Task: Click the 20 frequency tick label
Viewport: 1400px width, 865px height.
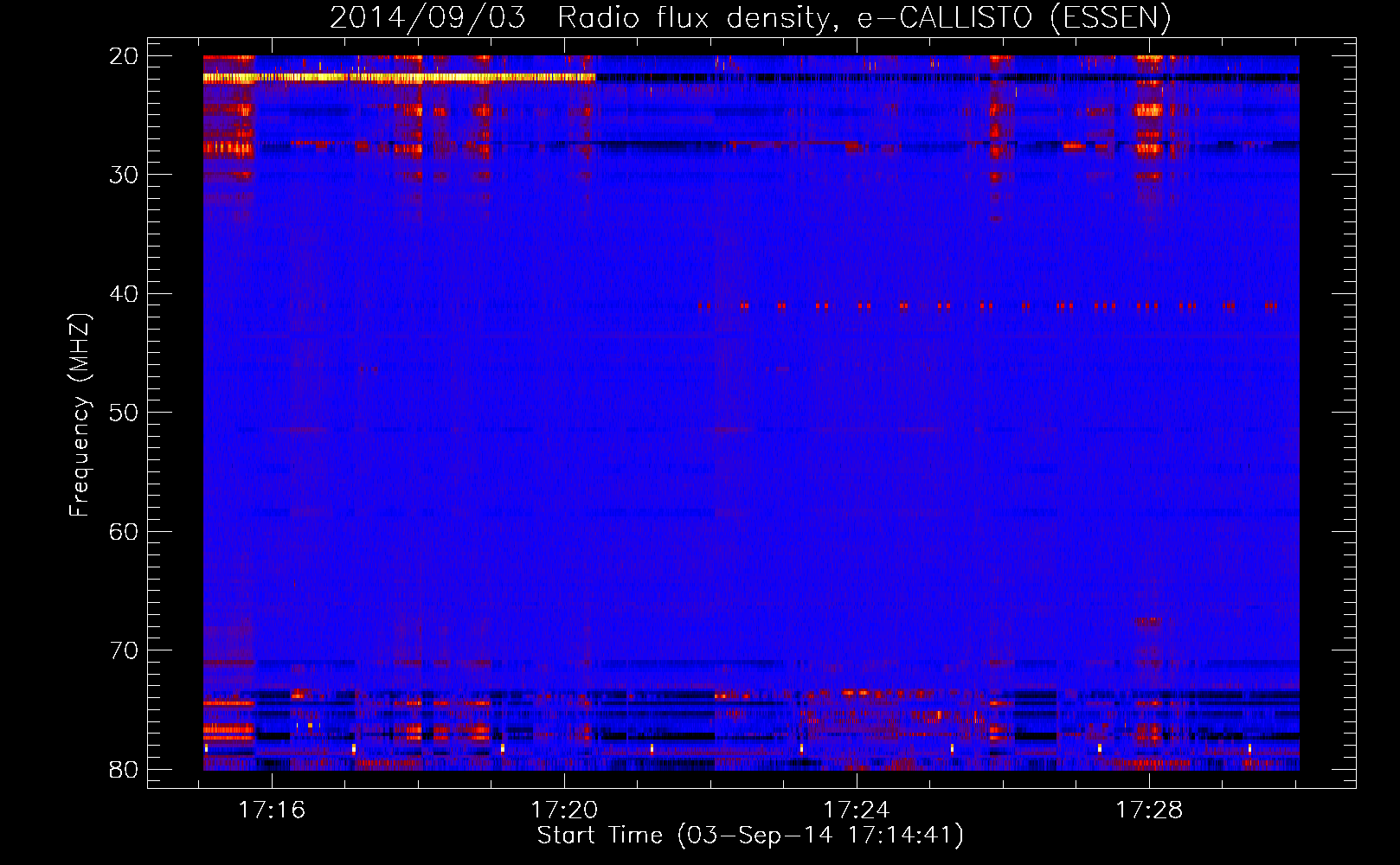Action: click(x=125, y=56)
